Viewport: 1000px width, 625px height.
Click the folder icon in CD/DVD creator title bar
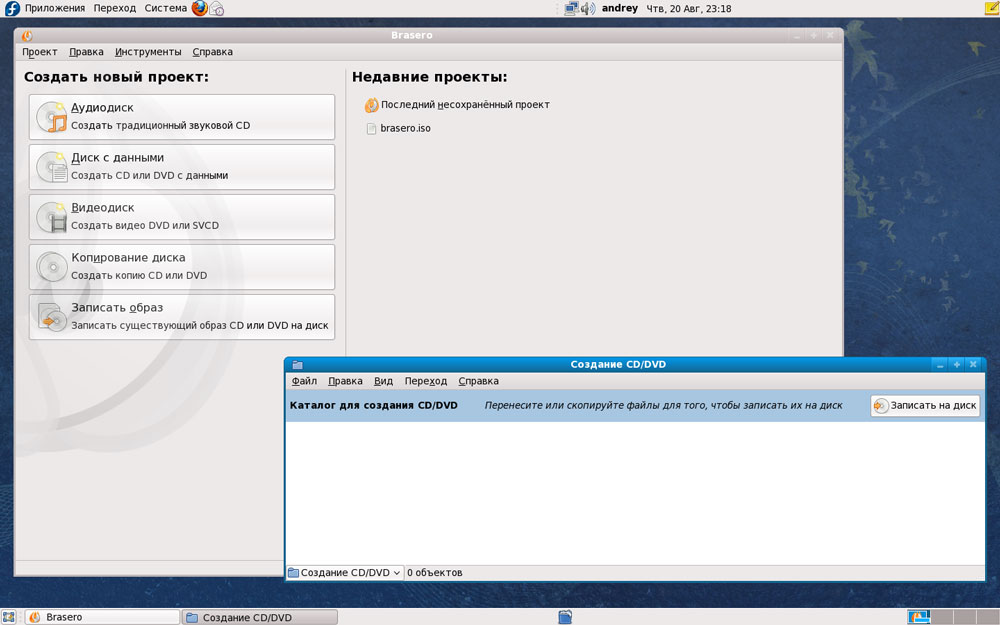coord(297,365)
